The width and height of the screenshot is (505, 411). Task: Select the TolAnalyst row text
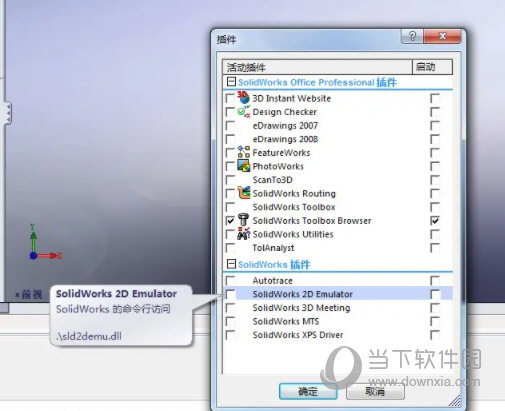tap(273, 248)
